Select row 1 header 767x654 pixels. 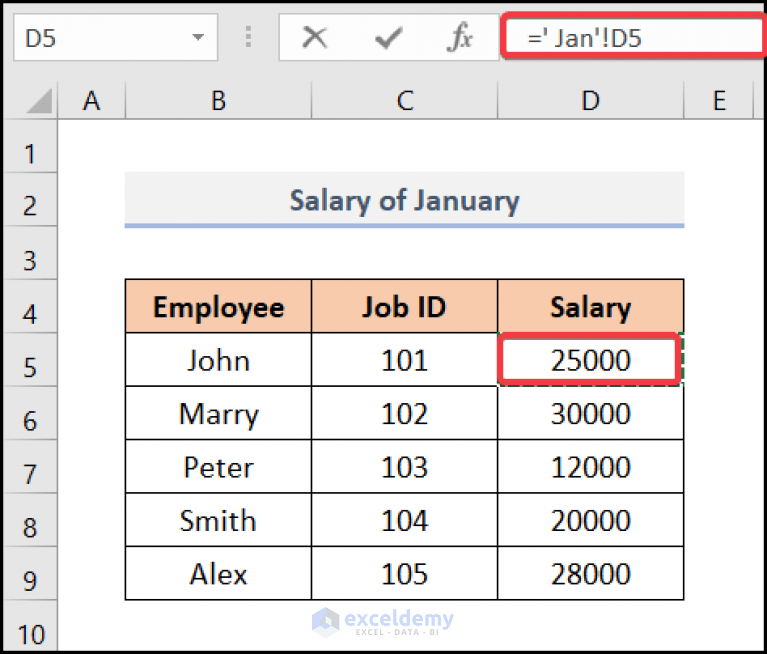pos(30,146)
